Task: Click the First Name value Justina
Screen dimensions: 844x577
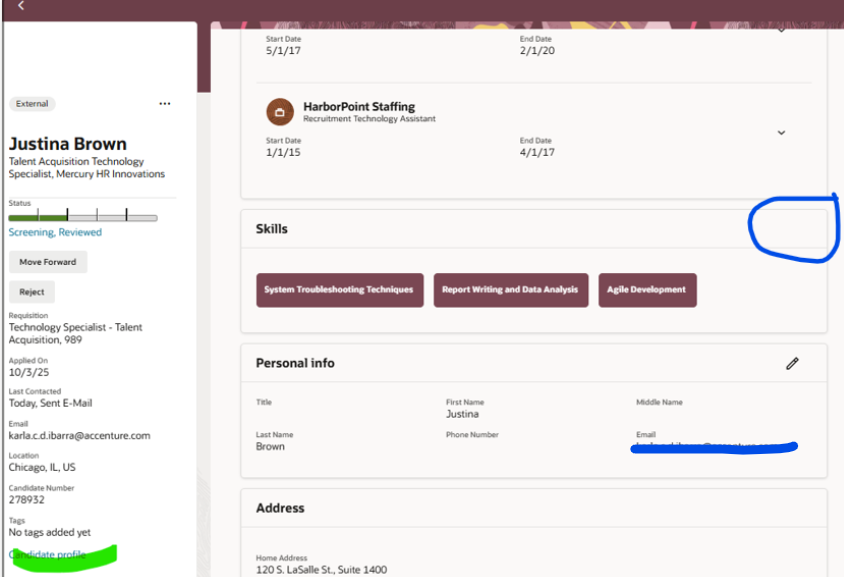Action: [x=462, y=414]
